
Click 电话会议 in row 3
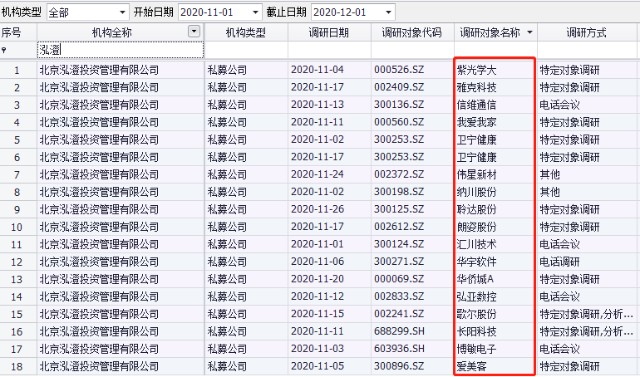pyautogui.click(x=560, y=105)
